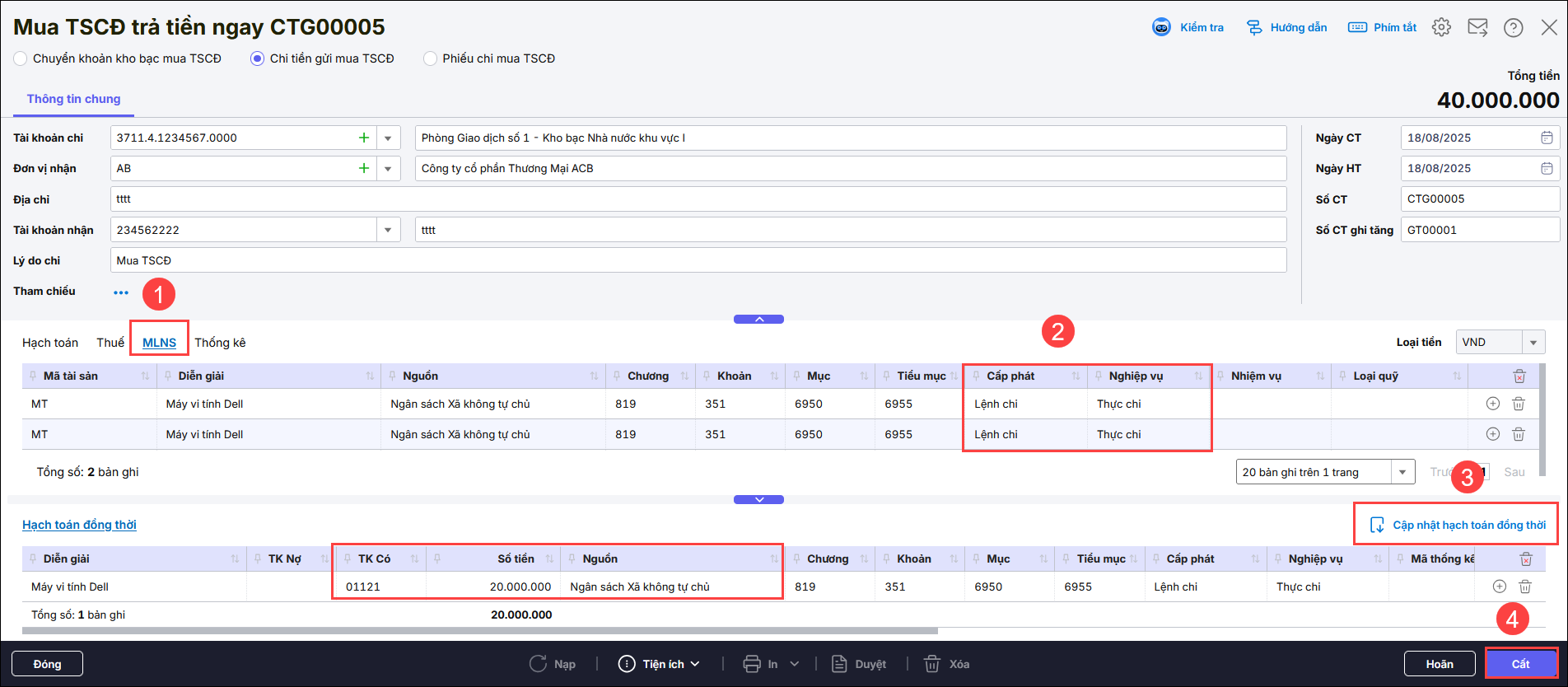The width and height of the screenshot is (1568, 687).
Task: Click the help question mark icon
Action: (1513, 27)
